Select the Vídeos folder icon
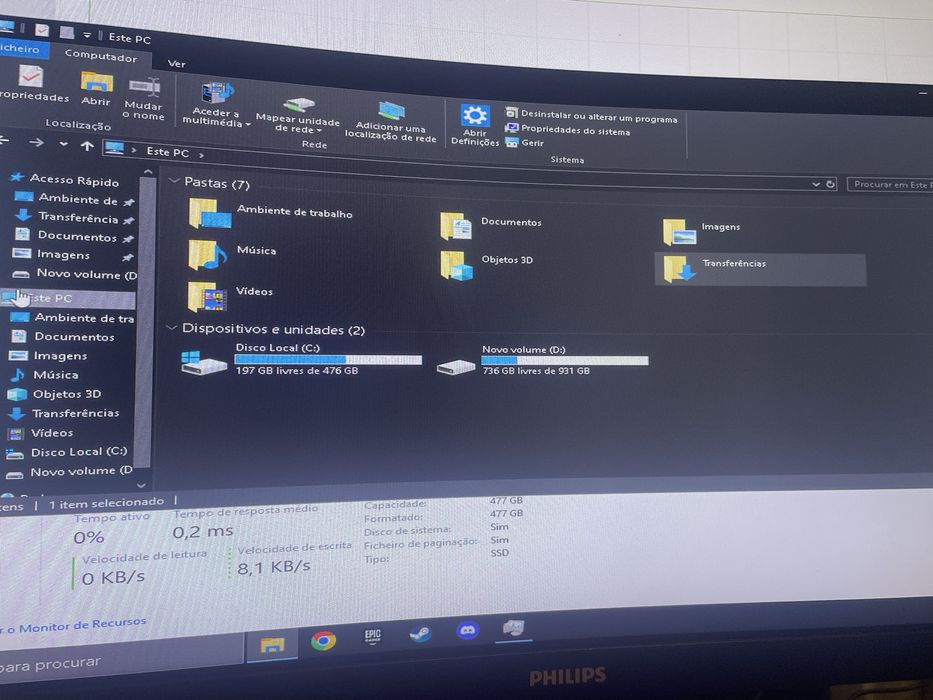Viewport: 933px width, 700px height. 206,296
